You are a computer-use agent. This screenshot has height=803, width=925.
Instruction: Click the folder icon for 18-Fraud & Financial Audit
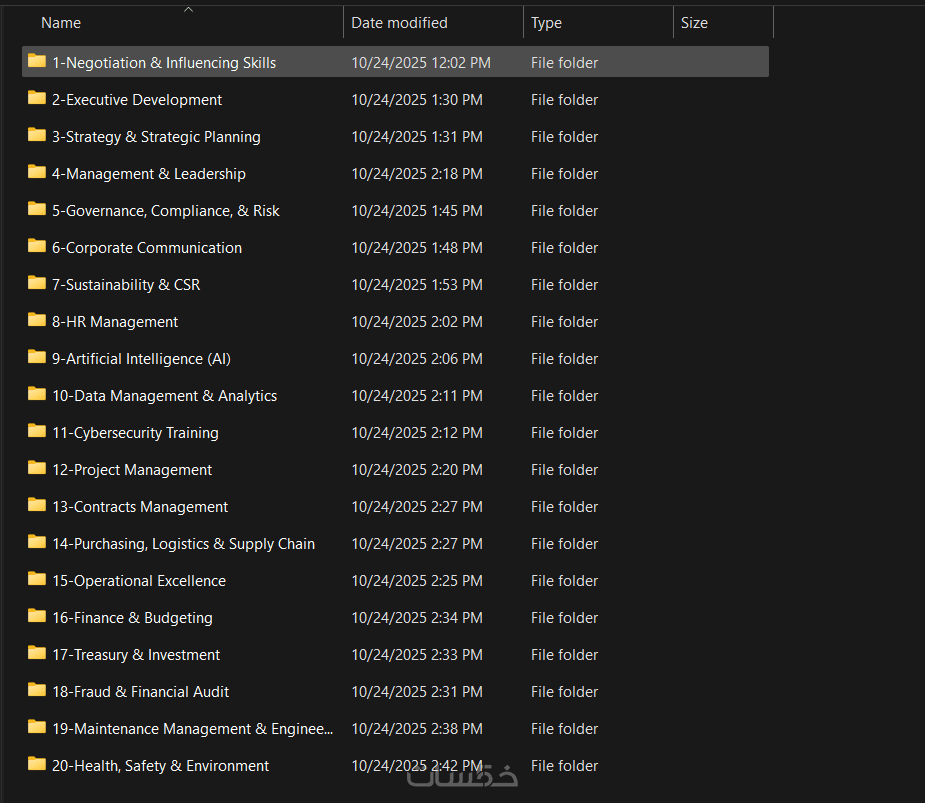(37, 691)
